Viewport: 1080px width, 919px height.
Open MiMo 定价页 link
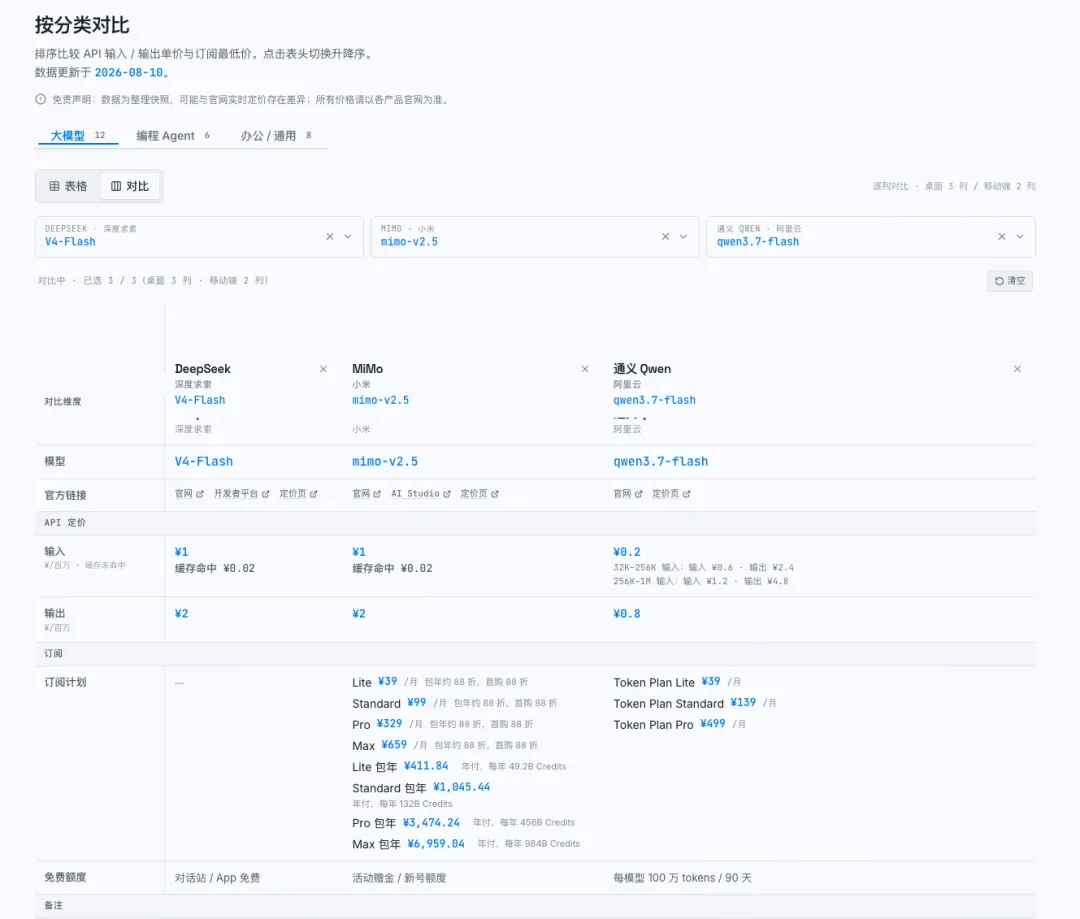479,494
